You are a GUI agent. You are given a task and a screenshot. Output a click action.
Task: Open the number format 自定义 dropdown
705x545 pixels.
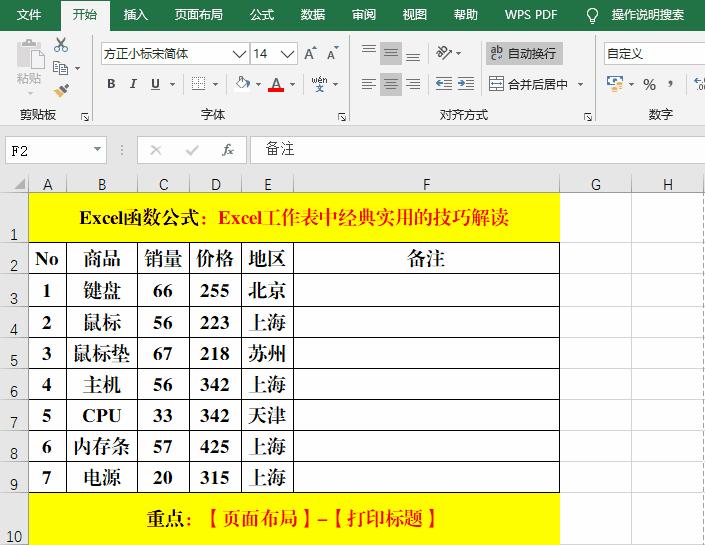click(x=655, y=54)
